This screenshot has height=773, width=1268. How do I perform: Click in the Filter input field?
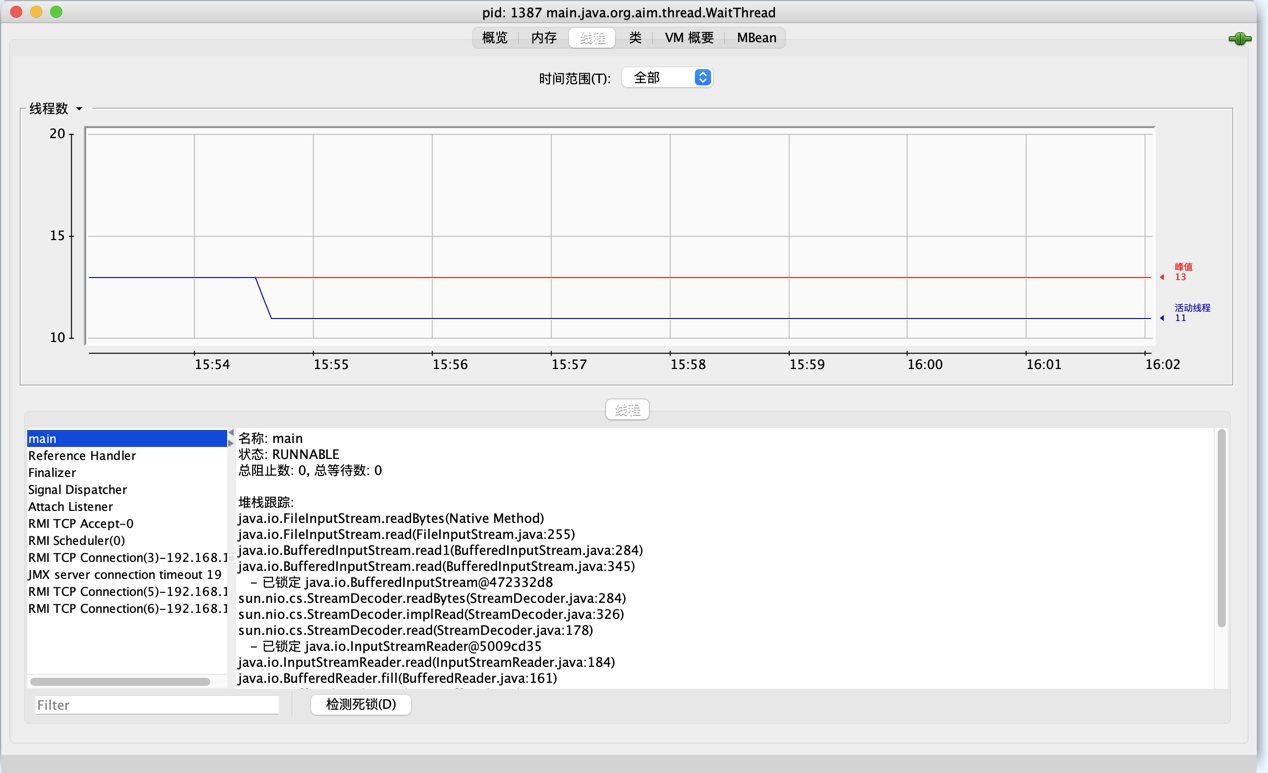point(157,705)
